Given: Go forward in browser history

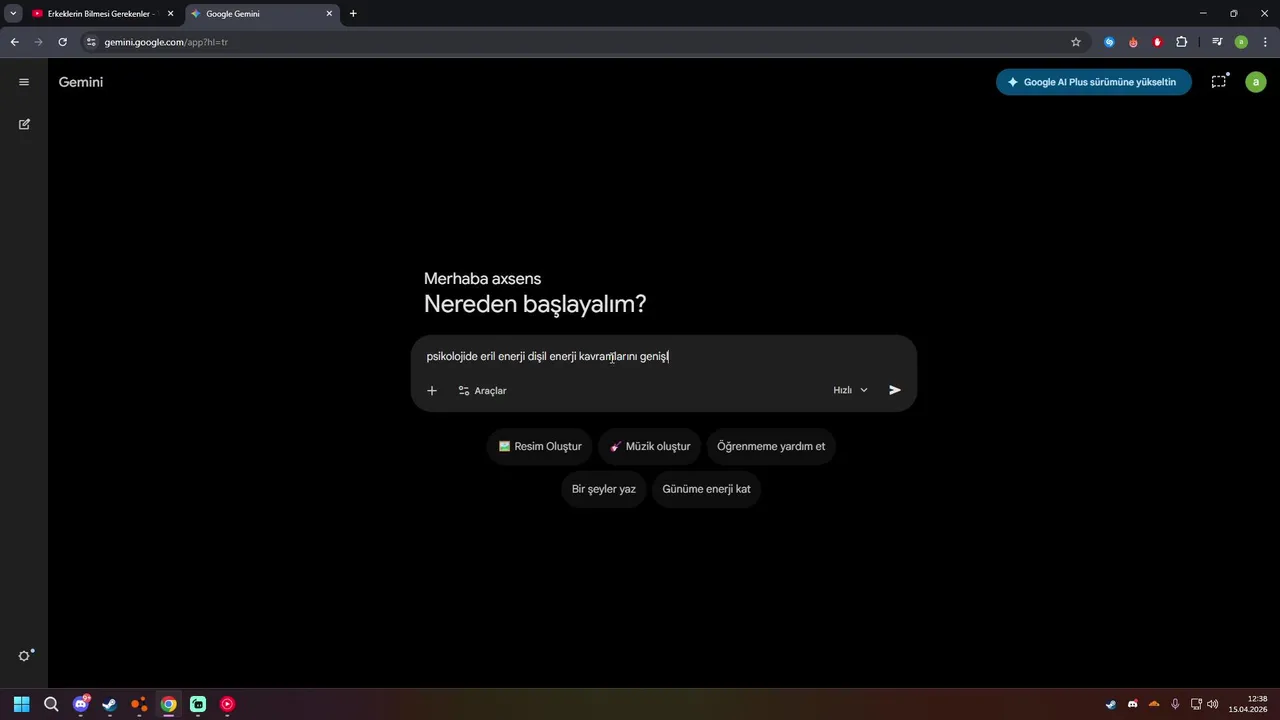Looking at the screenshot, I should pyautogui.click(x=38, y=42).
